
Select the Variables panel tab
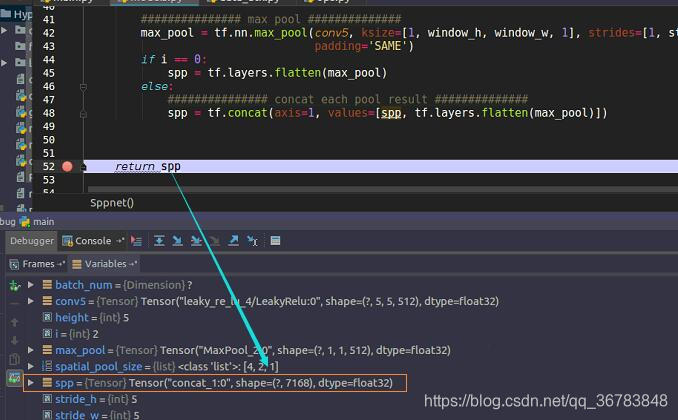point(105,264)
